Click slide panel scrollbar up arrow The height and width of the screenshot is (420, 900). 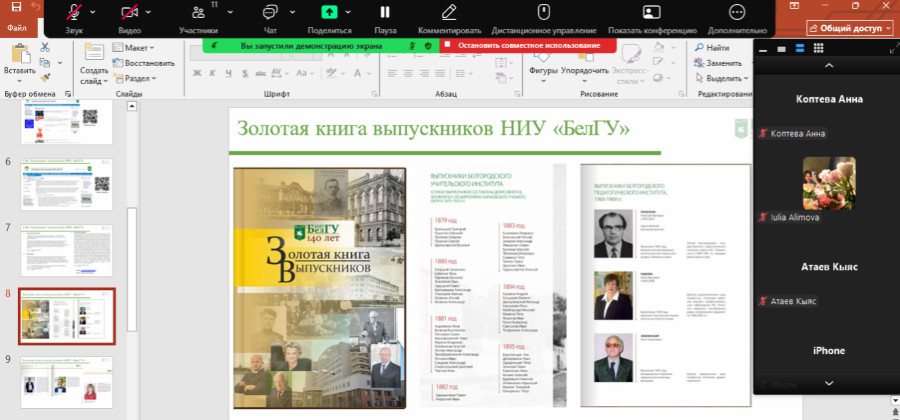point(132,106)
